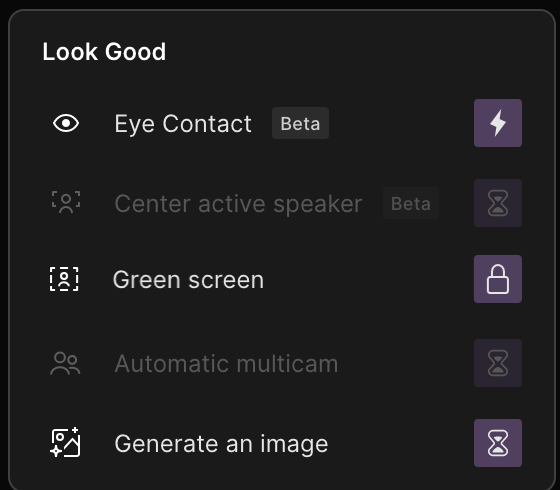Click hourglass button for Generate an image
560x490 pixels.
(498, 443)
